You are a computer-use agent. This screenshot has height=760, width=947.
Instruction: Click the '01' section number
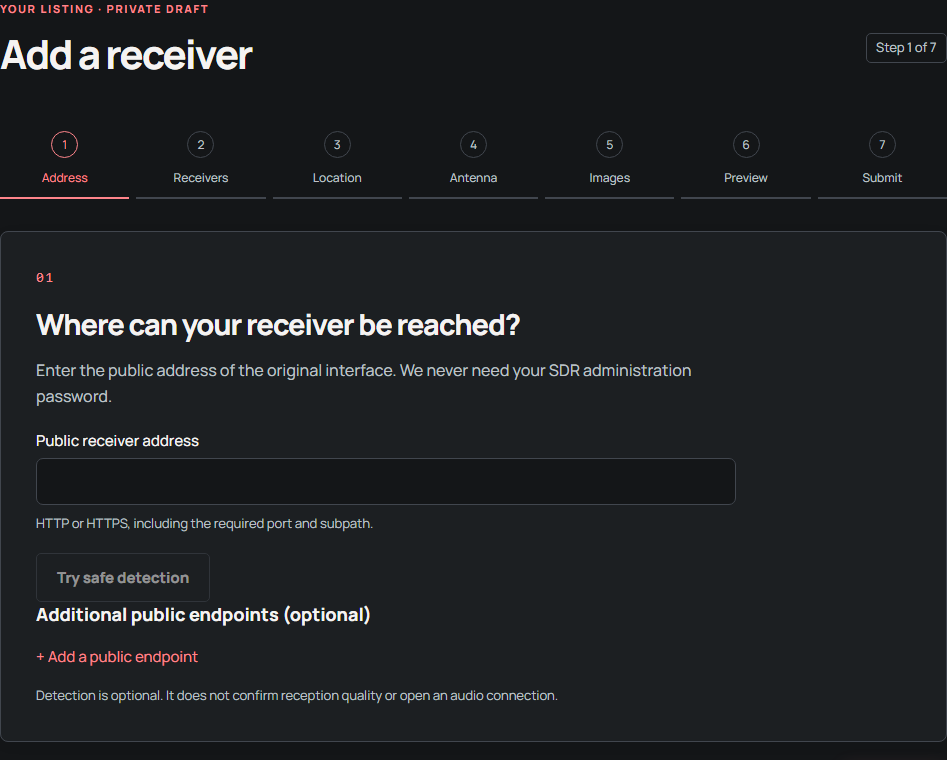click(45, 278)
